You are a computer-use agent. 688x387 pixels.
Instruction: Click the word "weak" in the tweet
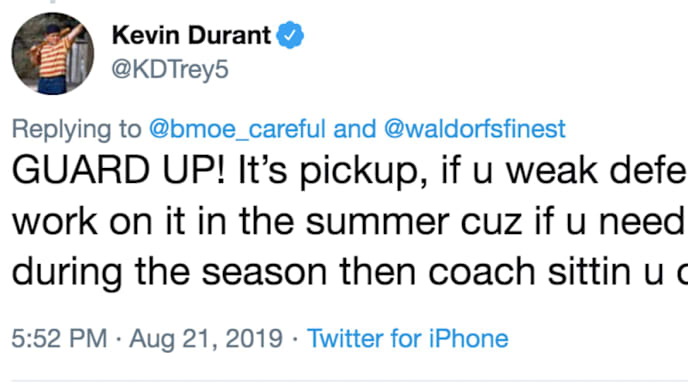(x=551, y=171)
